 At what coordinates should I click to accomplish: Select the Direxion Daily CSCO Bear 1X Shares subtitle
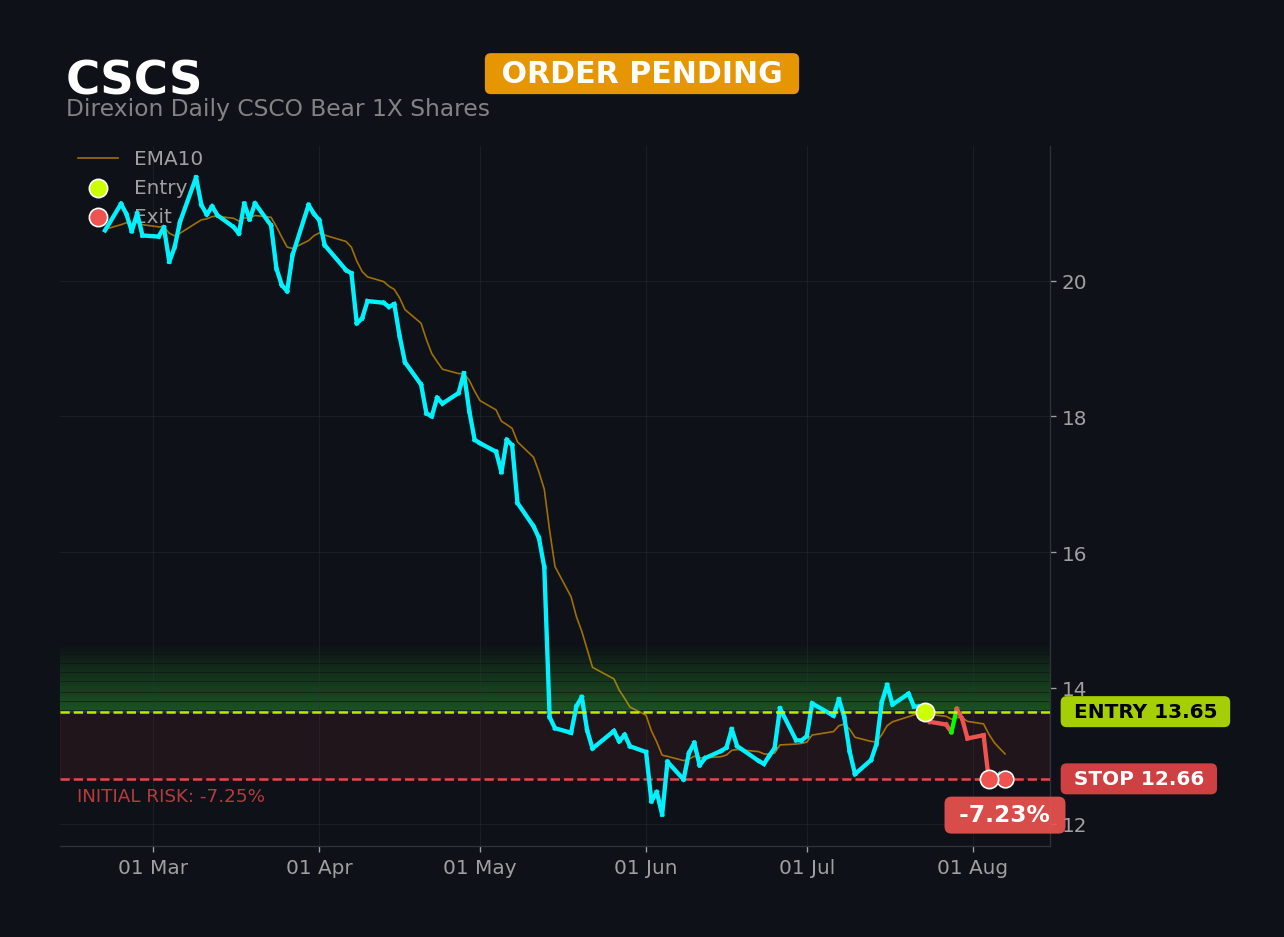278,109
